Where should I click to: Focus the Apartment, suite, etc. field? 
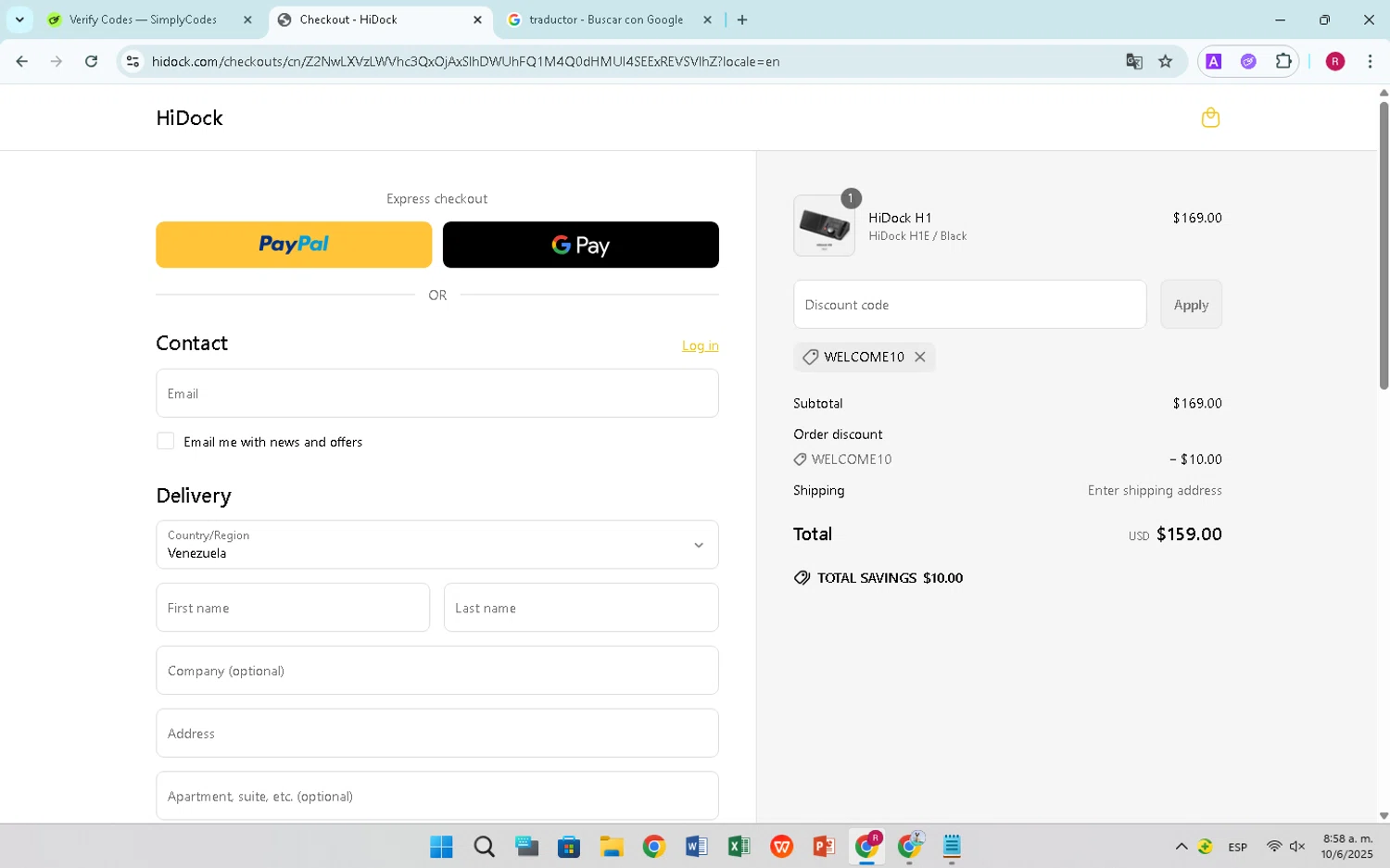(437, 796)
